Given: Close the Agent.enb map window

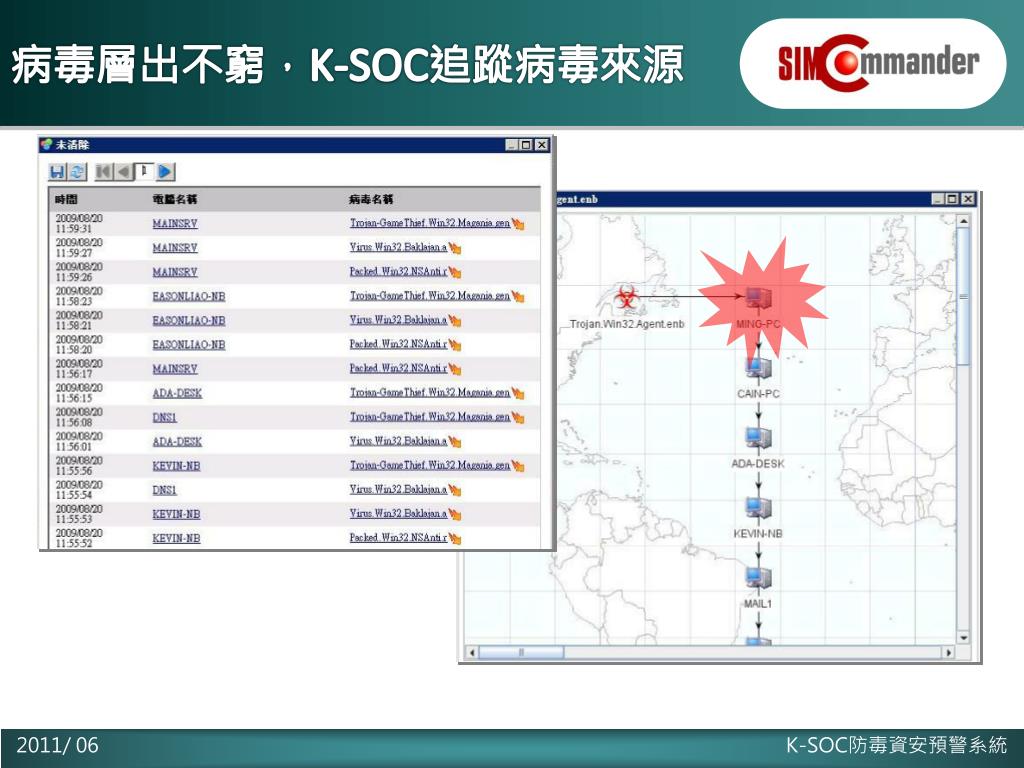Looking at the screenshot, I should point(968,199).
